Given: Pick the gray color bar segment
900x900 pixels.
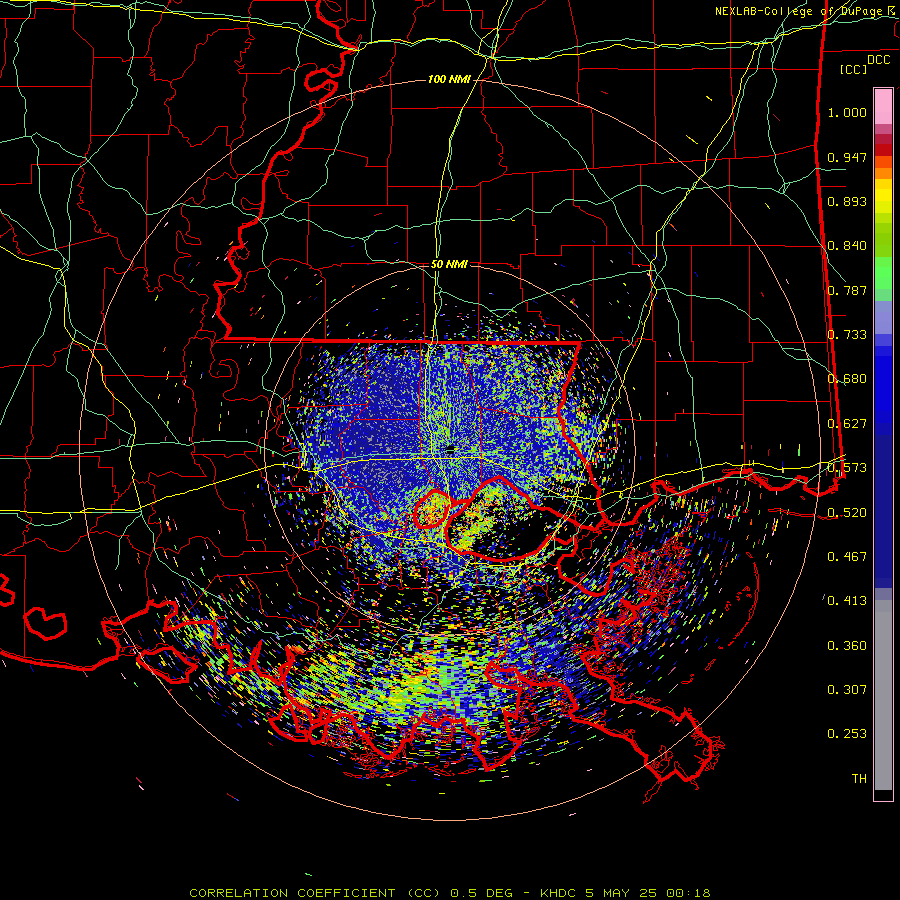Looking at the screenshot, I should [x=883, y=695].
